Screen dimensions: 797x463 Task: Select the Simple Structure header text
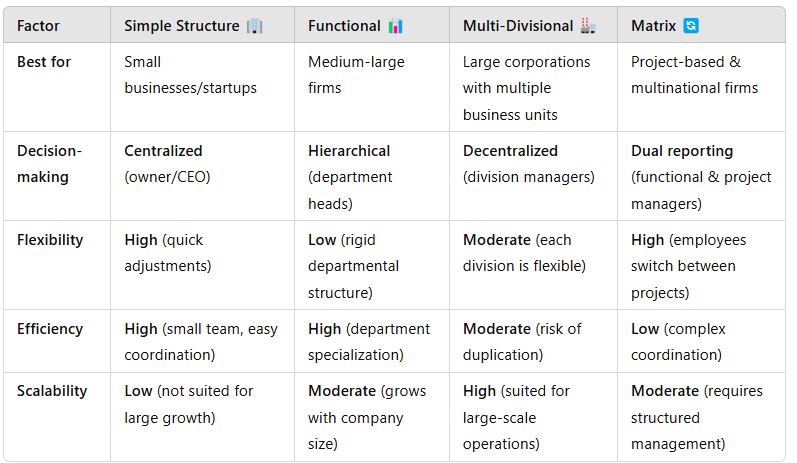coord(182,26)
